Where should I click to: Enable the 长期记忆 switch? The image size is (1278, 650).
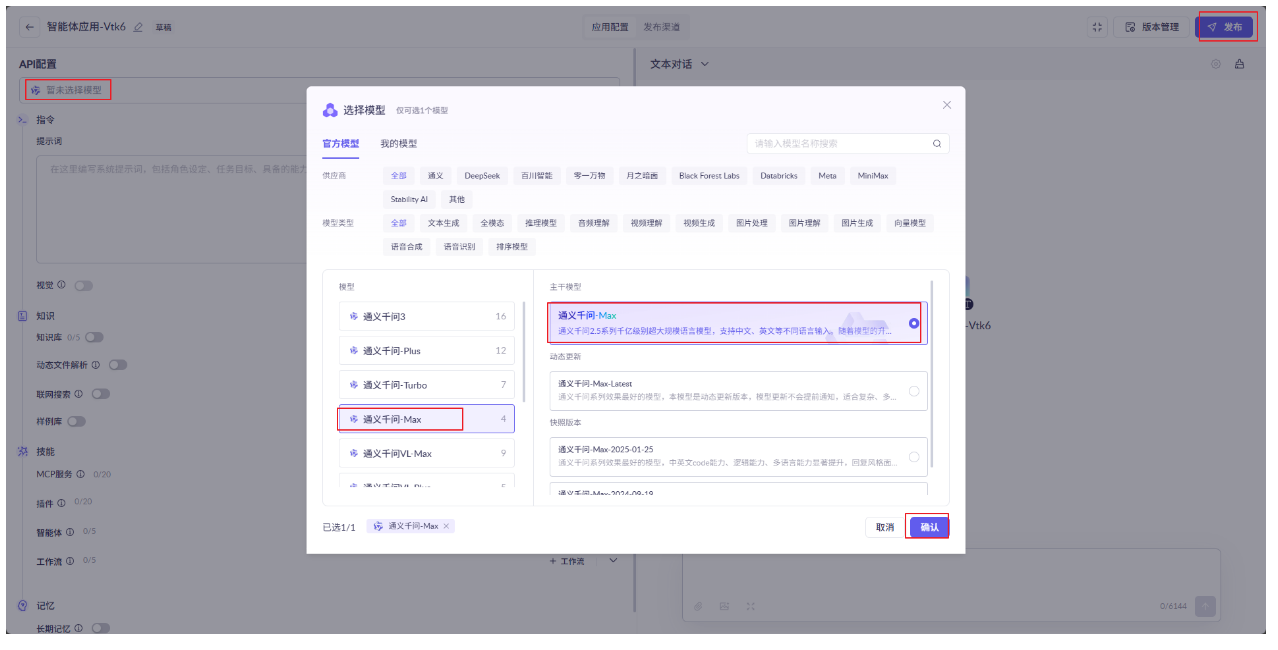100,628
